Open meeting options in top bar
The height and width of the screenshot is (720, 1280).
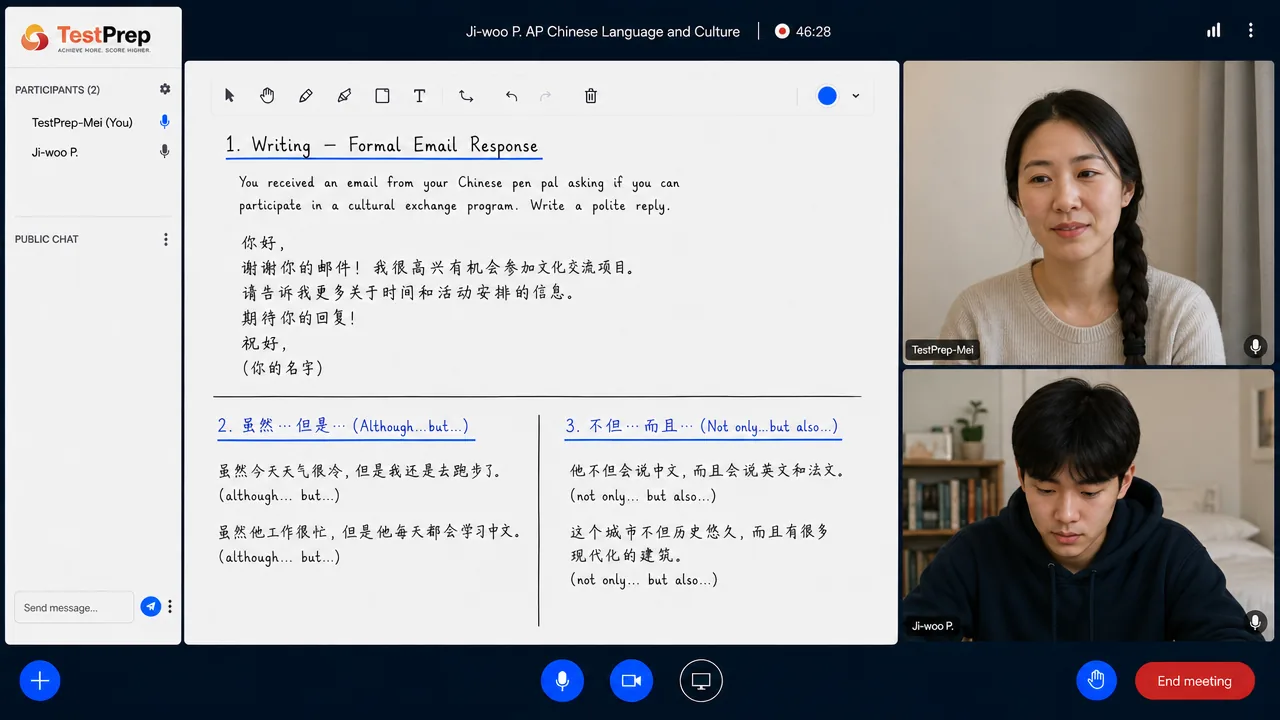tap(1250, 31)
